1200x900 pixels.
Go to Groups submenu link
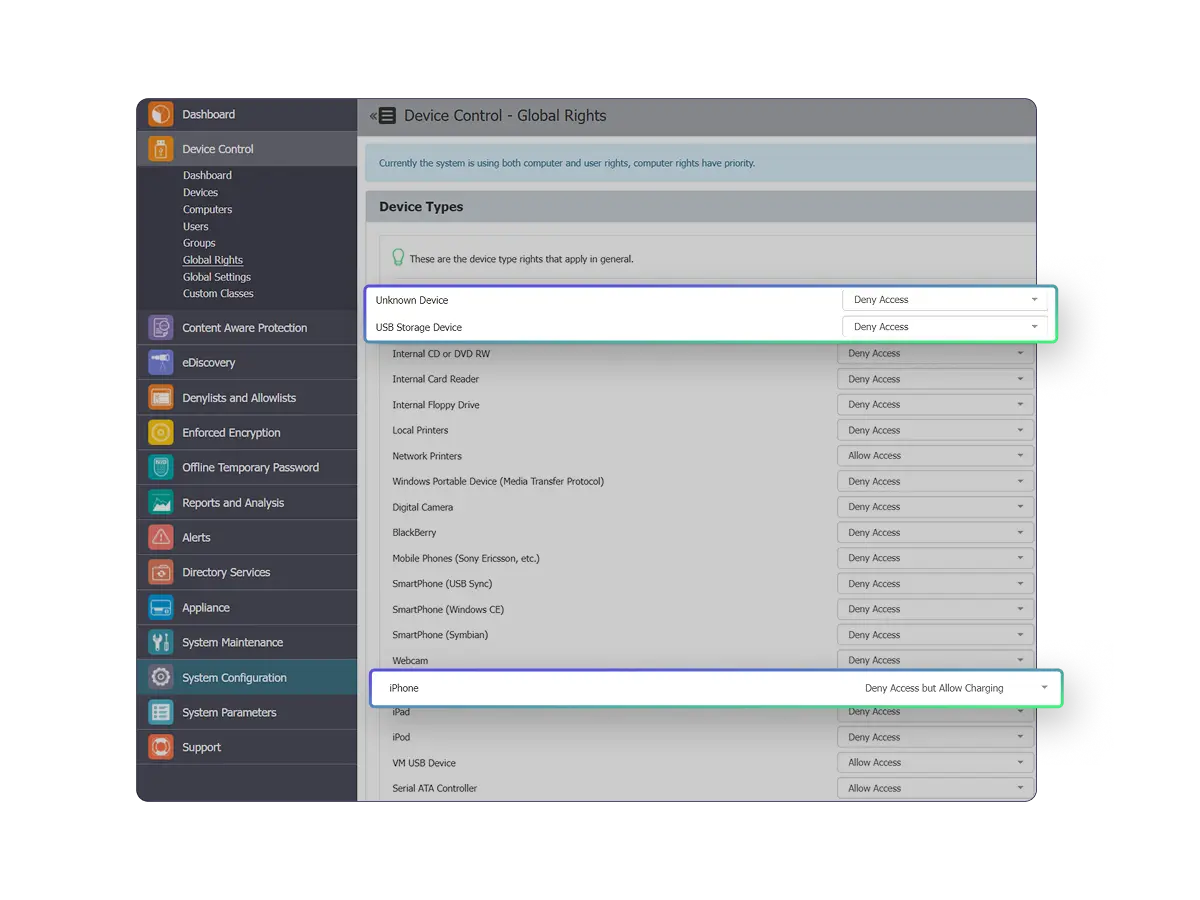199,243
